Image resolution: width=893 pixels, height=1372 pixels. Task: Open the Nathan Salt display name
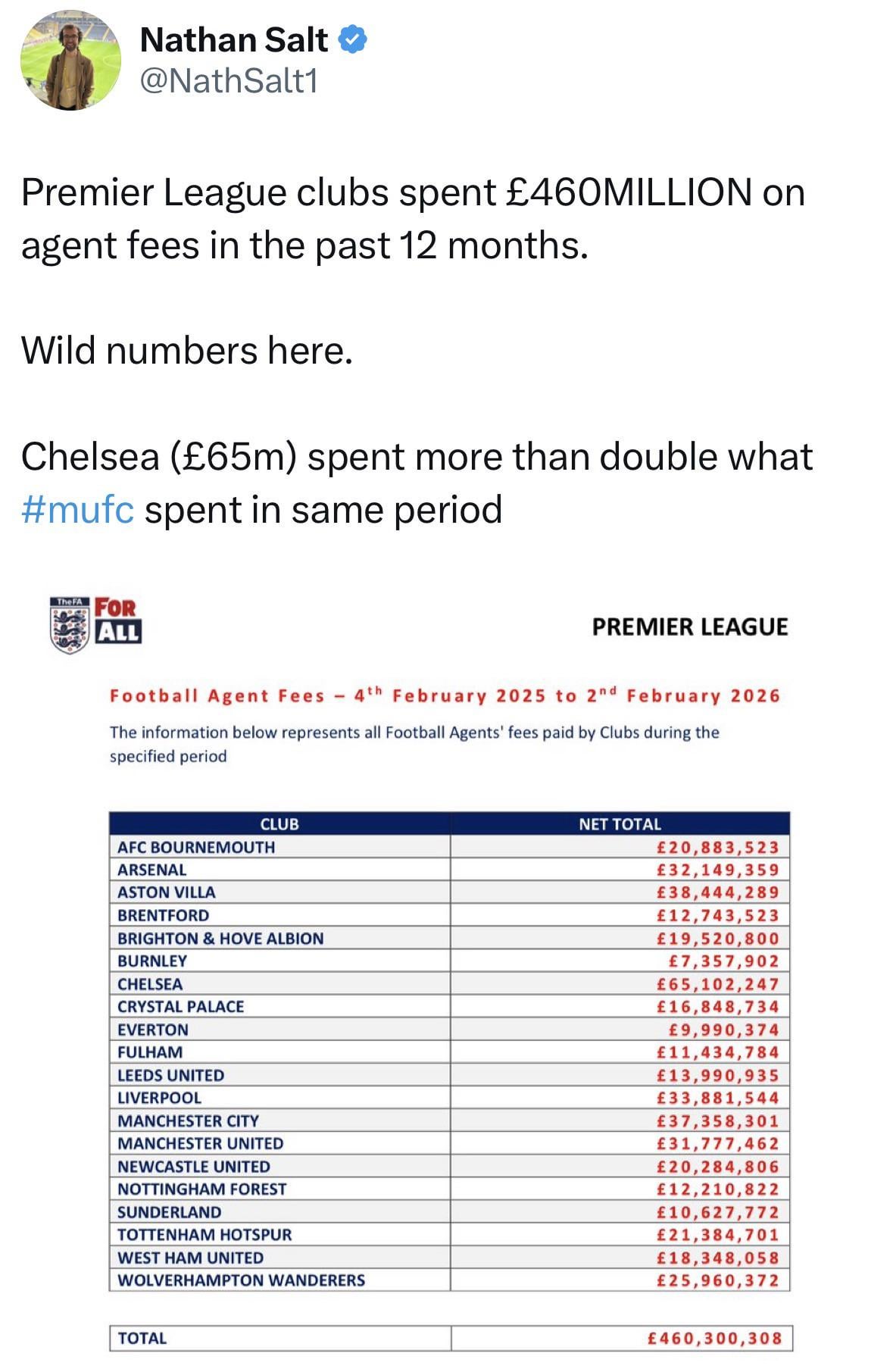click(x=233, y=40)
